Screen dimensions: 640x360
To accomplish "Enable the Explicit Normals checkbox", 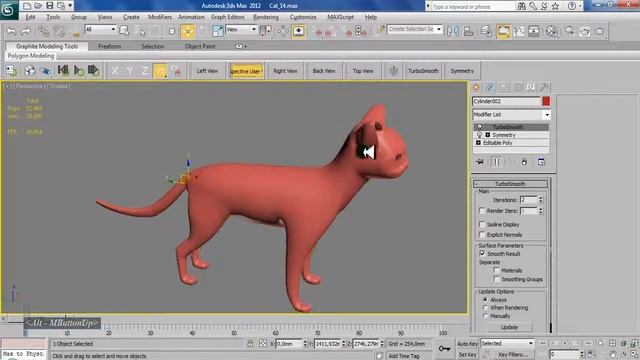I will 482,235.
